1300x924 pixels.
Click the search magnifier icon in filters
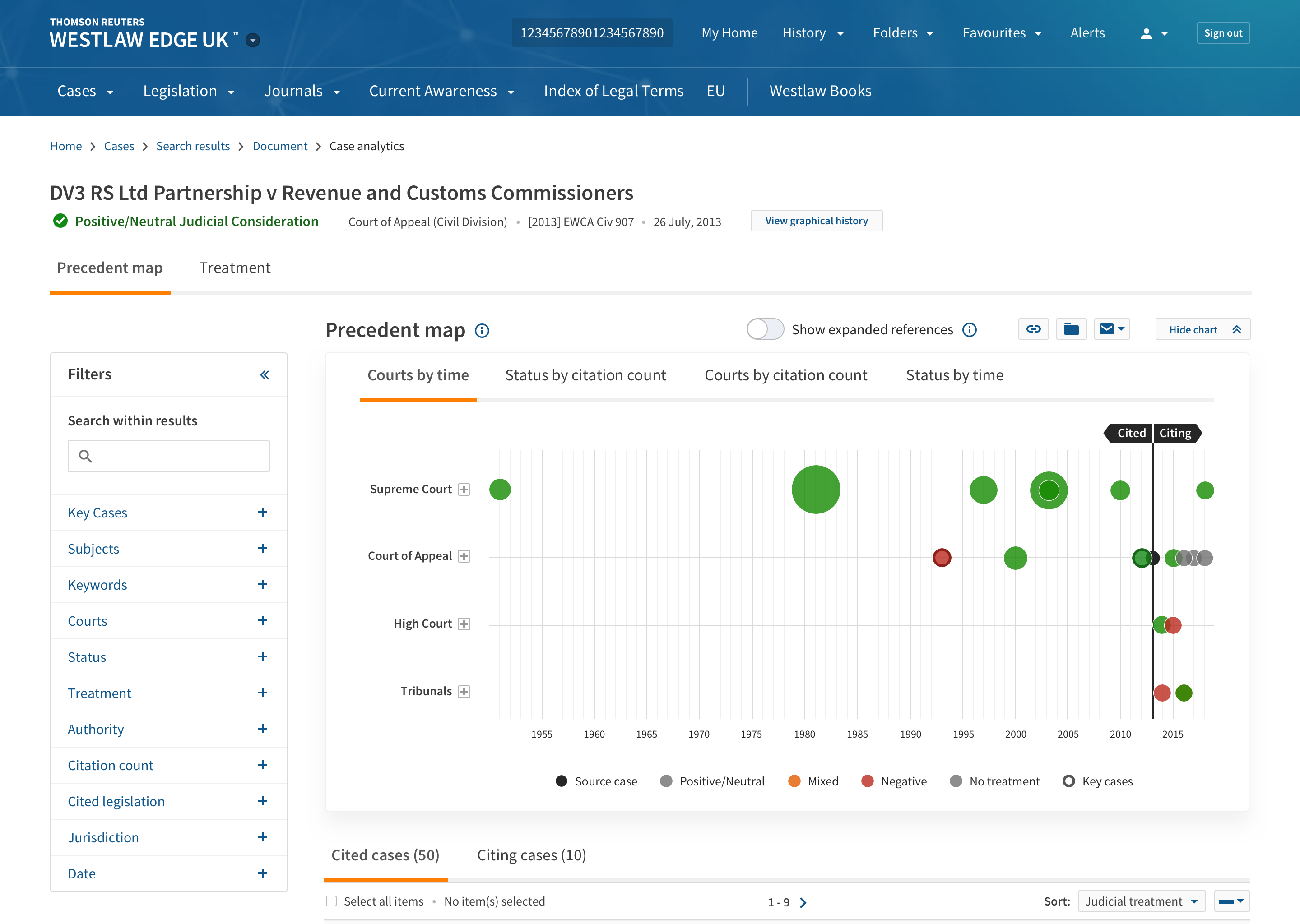point(85,456)
